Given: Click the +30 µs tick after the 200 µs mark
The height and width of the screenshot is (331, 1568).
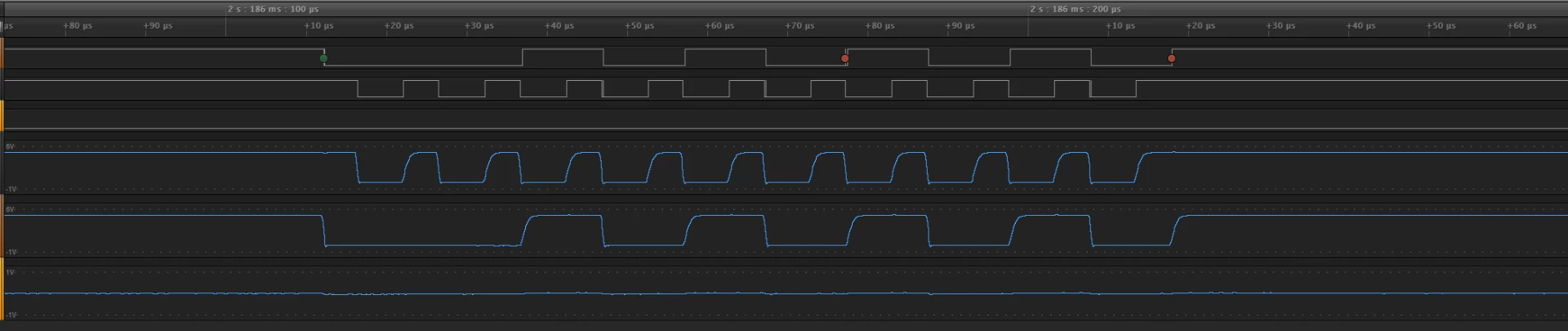Looking at the screenshot, I should pos(1281,25).
